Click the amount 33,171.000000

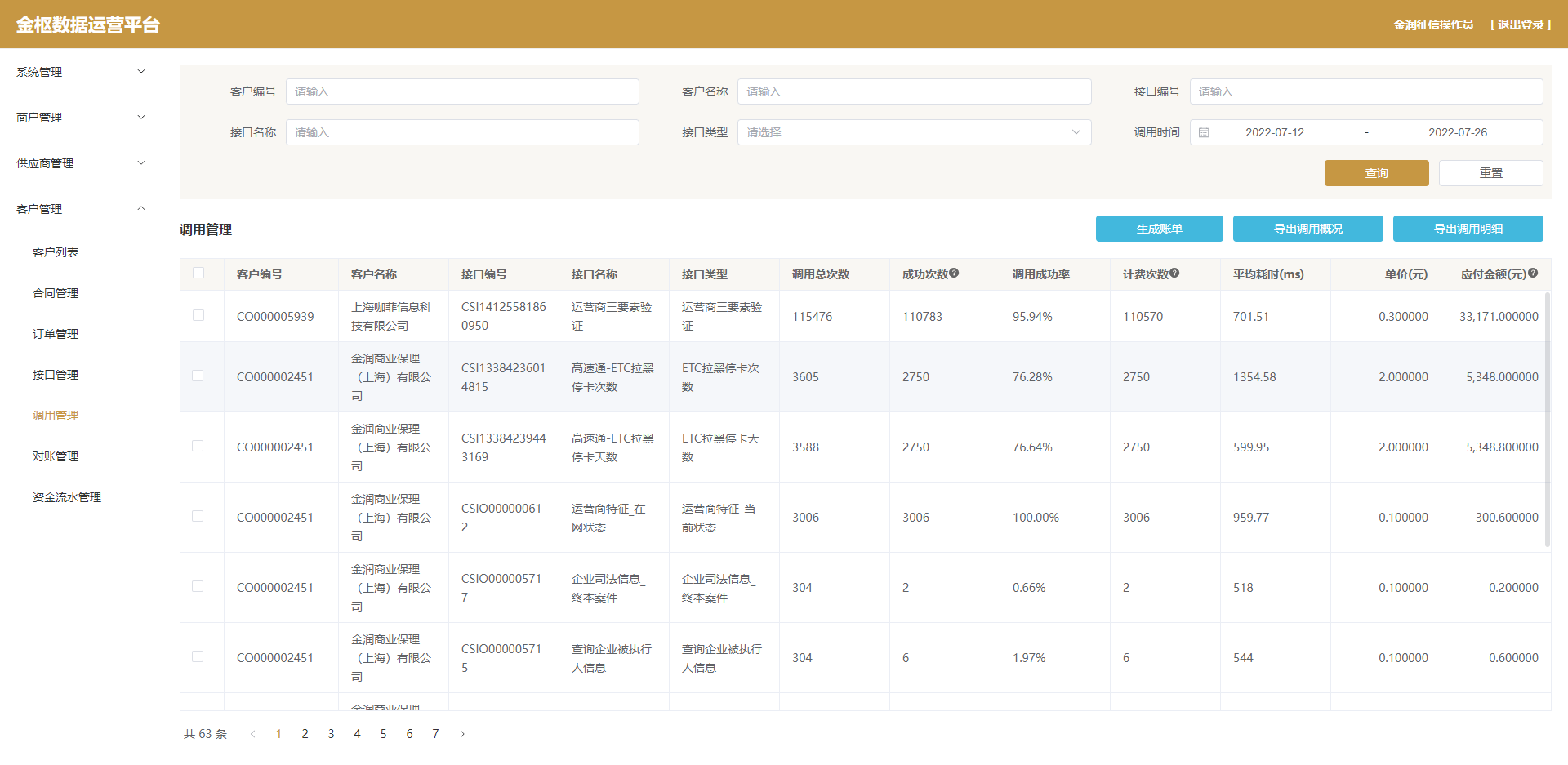(1499, 317)
